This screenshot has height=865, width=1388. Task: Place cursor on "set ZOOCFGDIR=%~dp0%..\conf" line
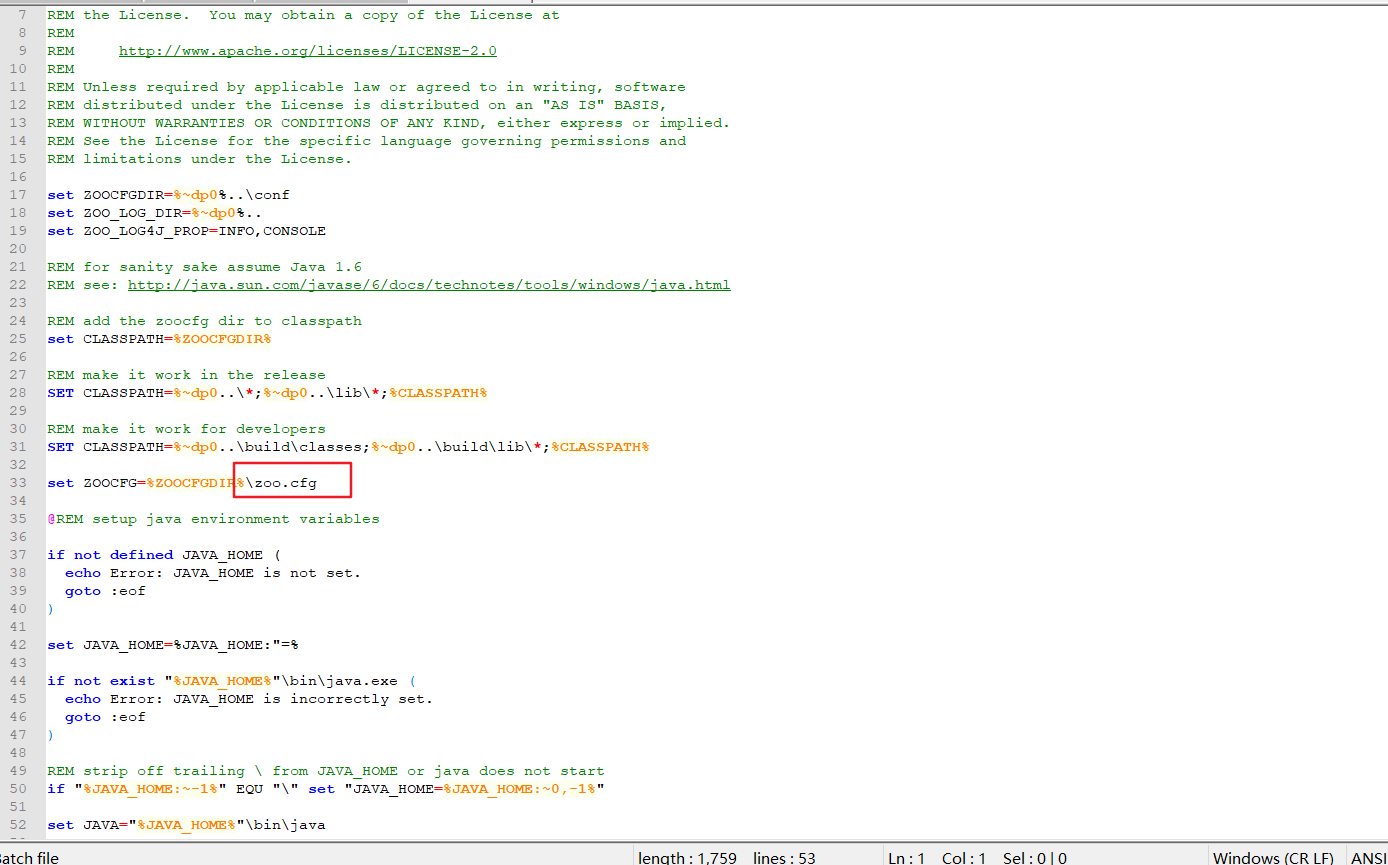(168, 195)
